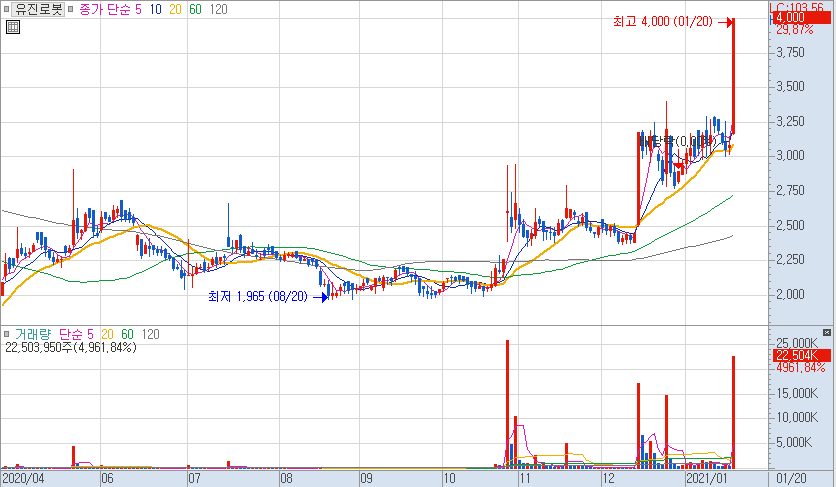
Task: Select the blue 10-day price average label
Action: (x=155, y=9)
